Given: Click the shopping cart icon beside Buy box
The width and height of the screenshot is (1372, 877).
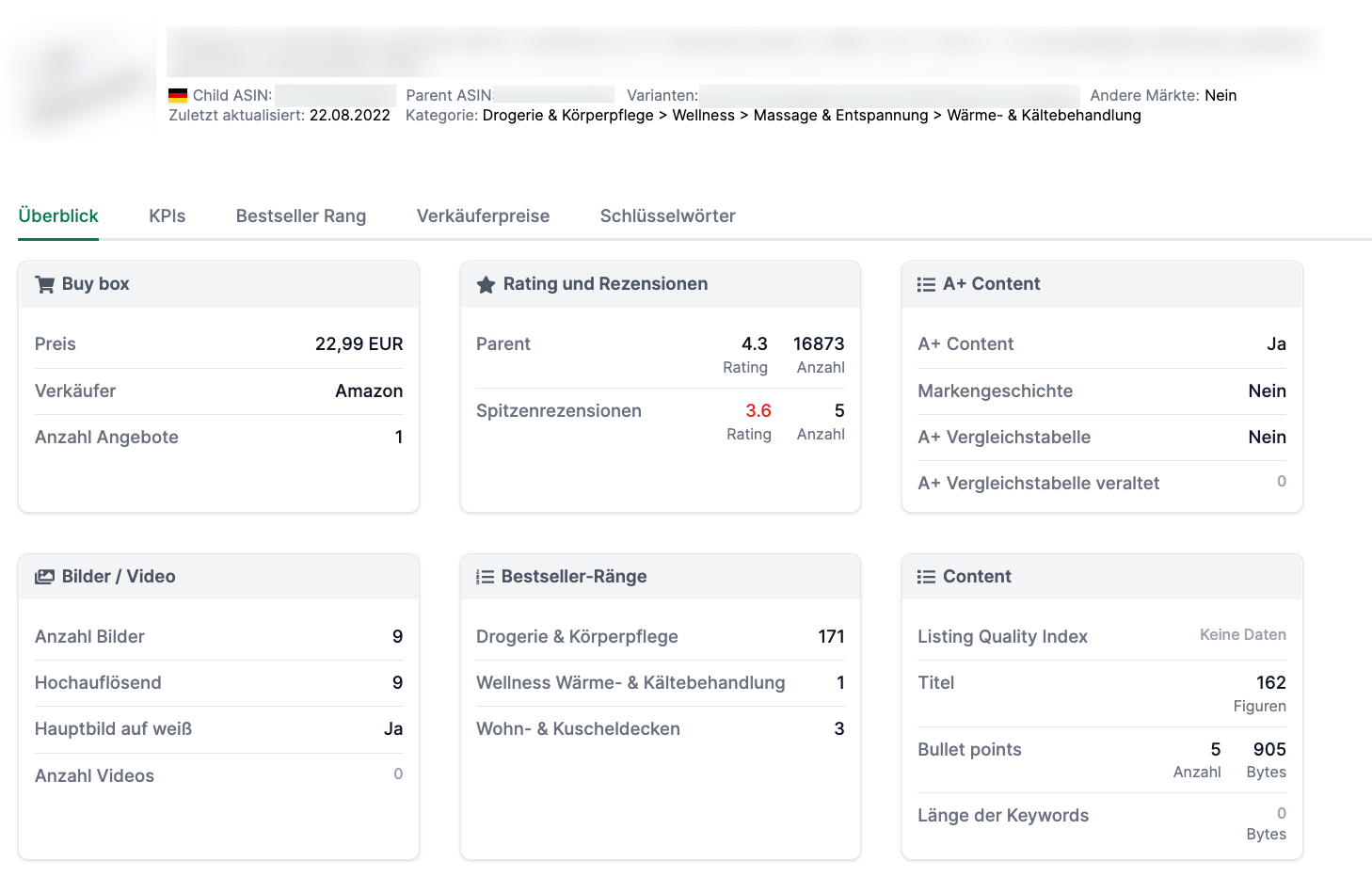Looking at the screenshot, I should 44,284.
